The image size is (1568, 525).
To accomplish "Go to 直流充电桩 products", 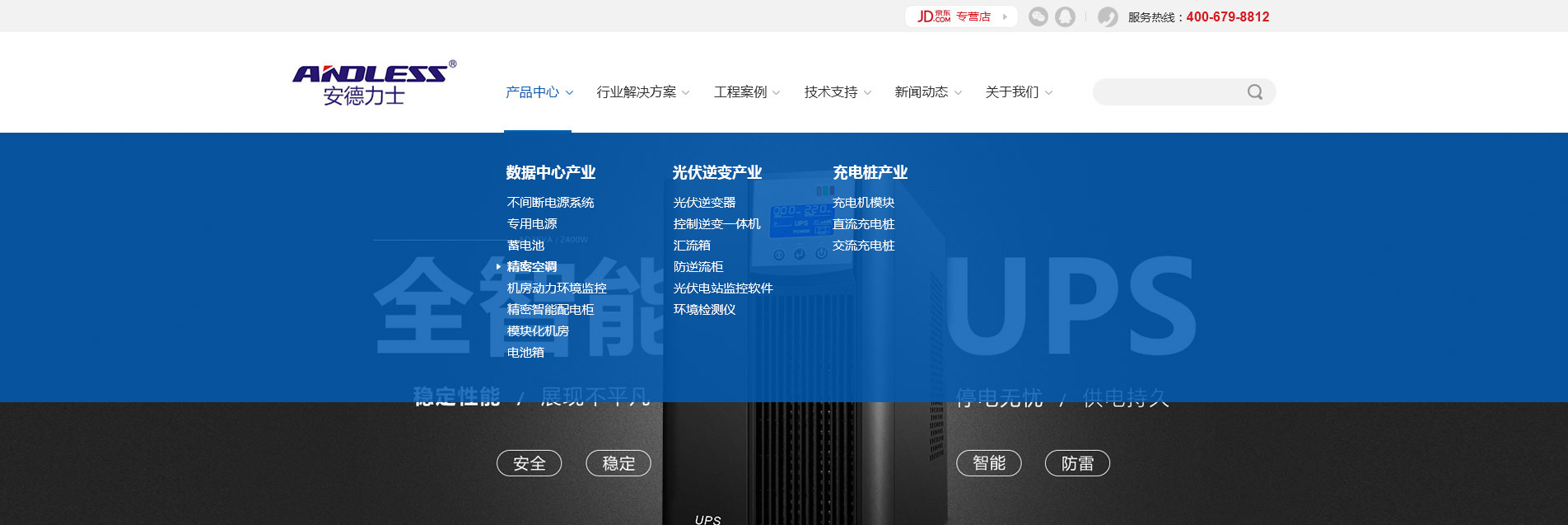I will coord(863,224).
